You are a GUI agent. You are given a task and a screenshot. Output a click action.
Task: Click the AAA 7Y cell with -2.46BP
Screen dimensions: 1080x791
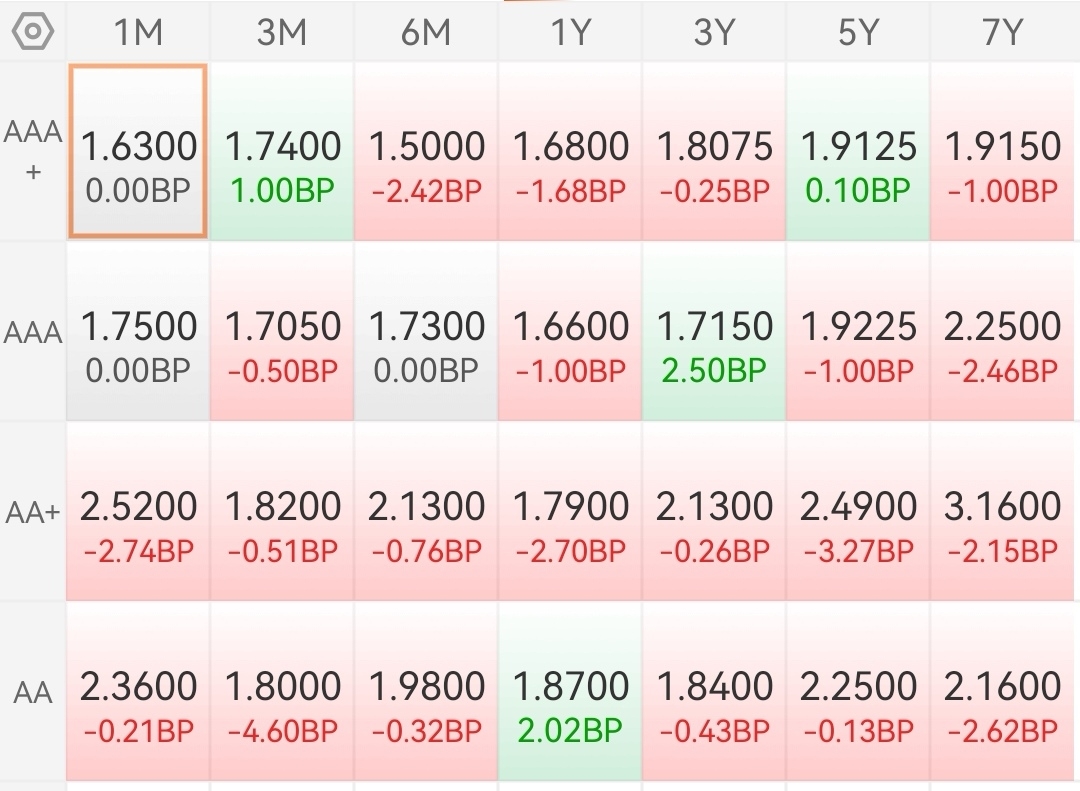[x=1002, y=331]
